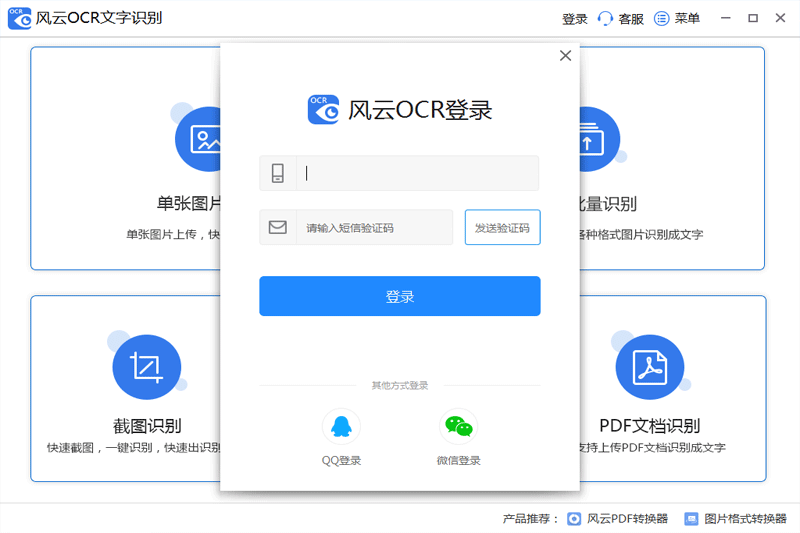Click the screenshot crop recognition icon
800x533 pixels.
(147, 367)
